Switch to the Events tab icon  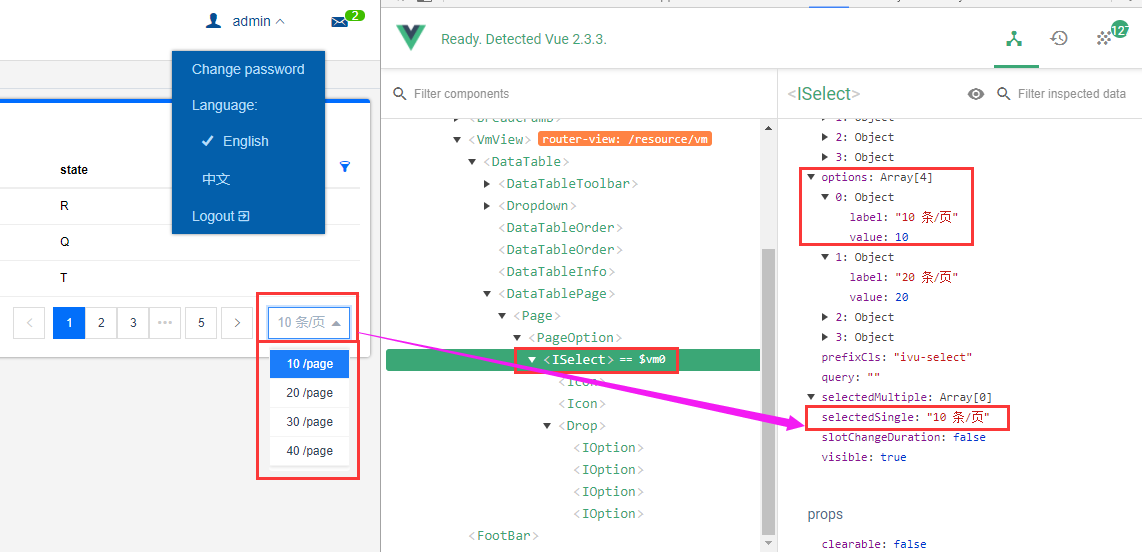click(1105, 39)
